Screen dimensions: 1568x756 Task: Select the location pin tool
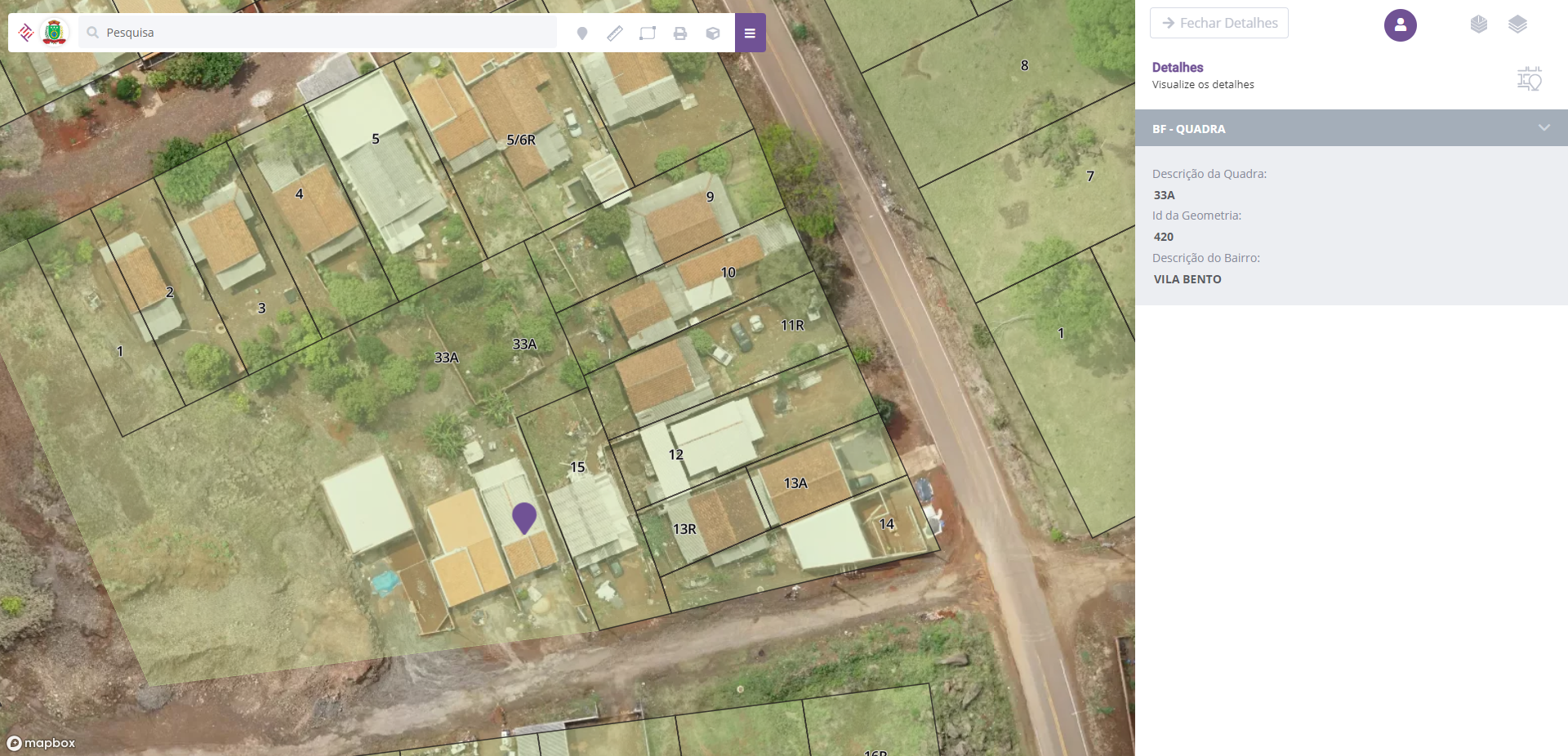(x=582, y=33)
